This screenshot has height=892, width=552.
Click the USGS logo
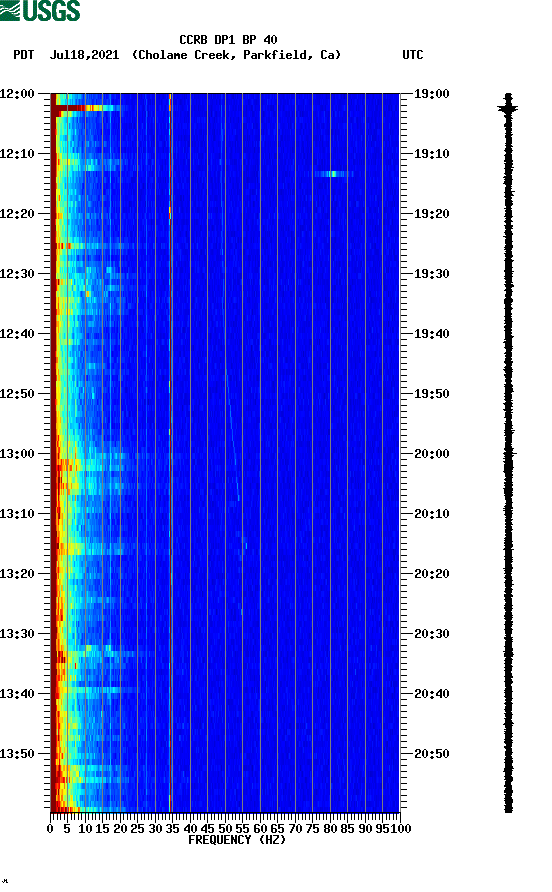(40, 10)
